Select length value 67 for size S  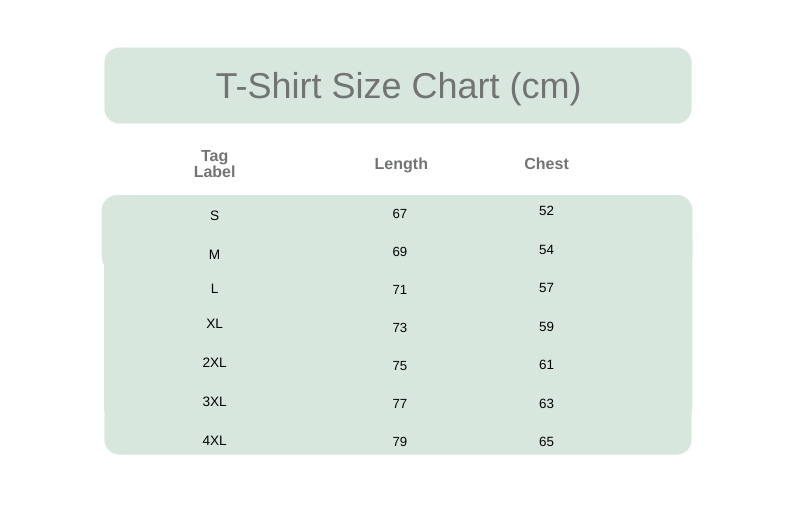click(x=400, y=214)
